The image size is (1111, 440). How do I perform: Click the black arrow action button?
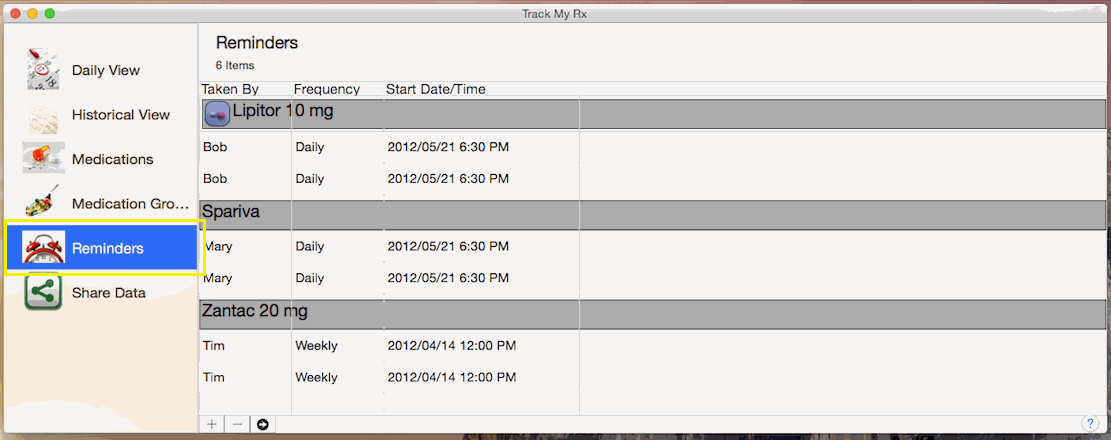coord(263,424)
